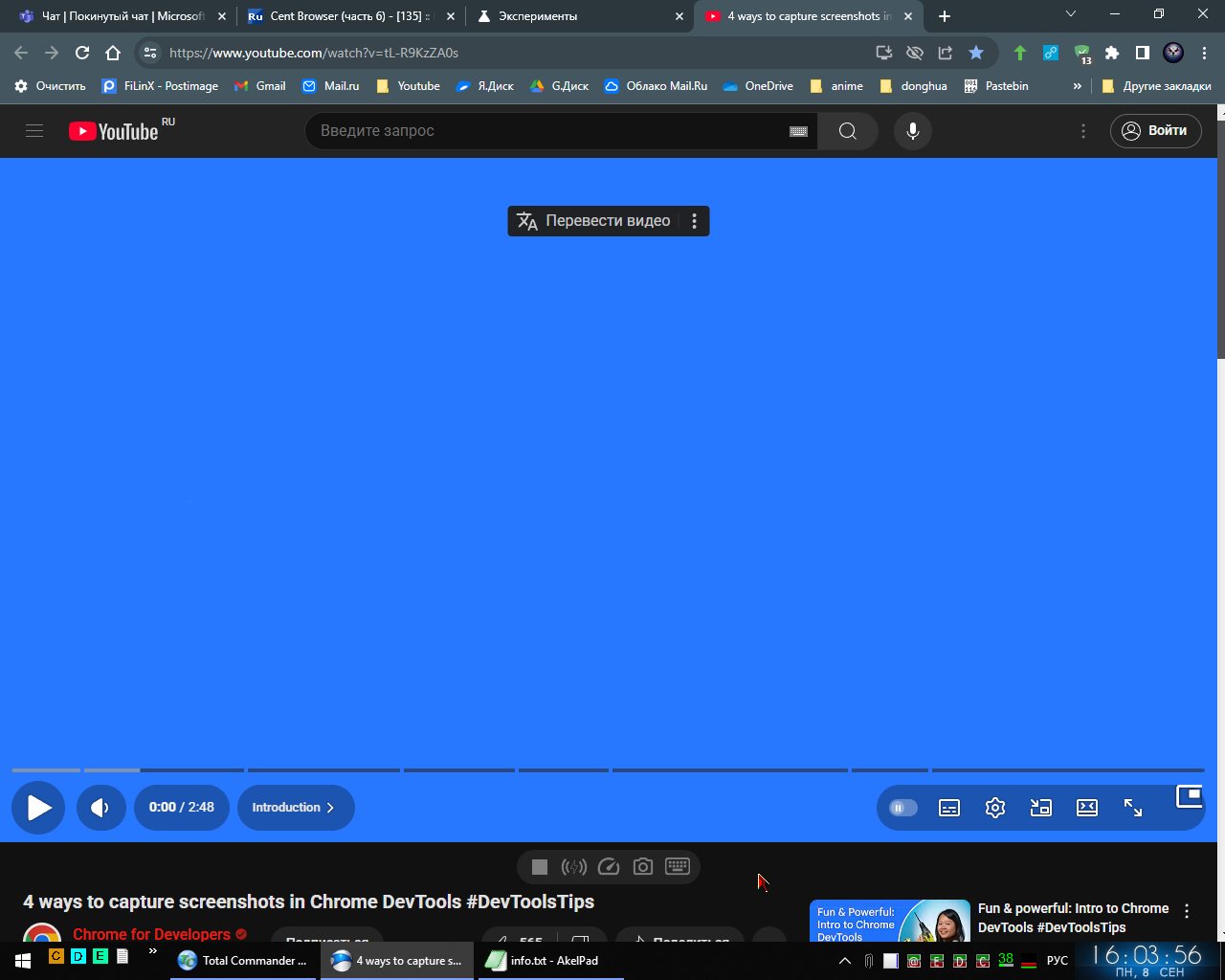Expand the Introduction chapter list

pyautogui.click(x=295, y=808)
